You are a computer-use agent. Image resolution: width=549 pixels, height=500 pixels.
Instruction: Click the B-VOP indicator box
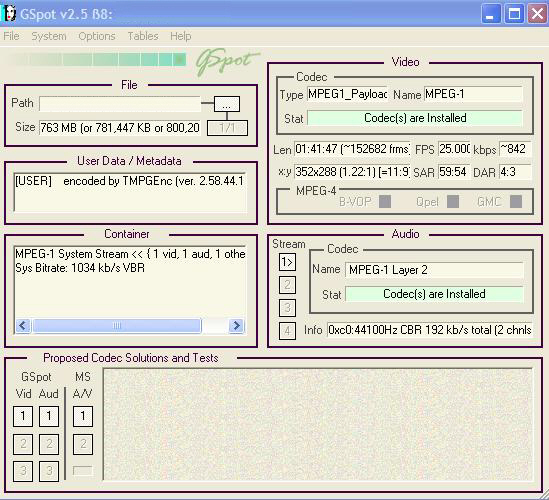coord(385,202)
